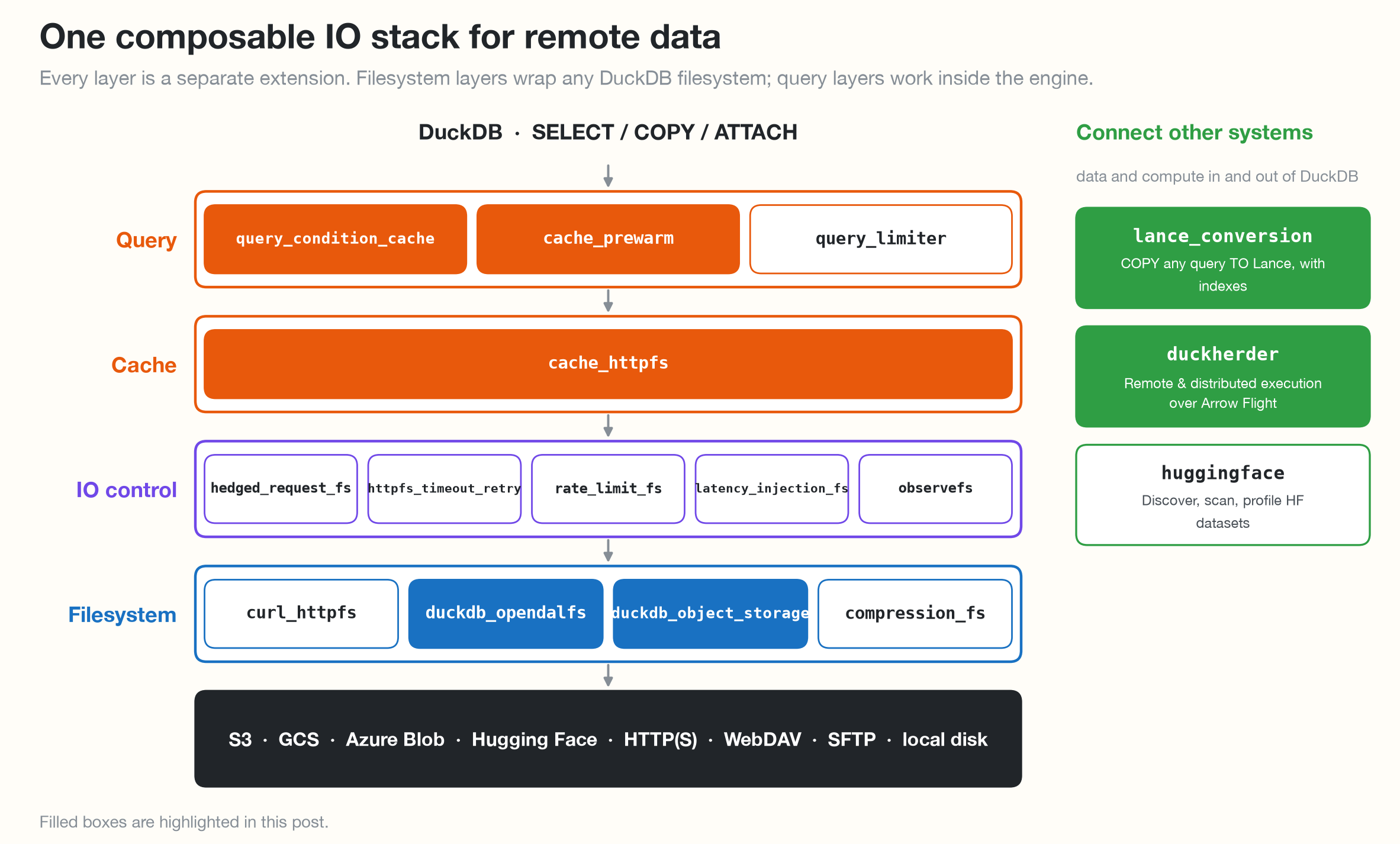
Task: Click 'DuckDB · SELECT / COPY / ATTACH' heading
Action: [x=608, y=132]
